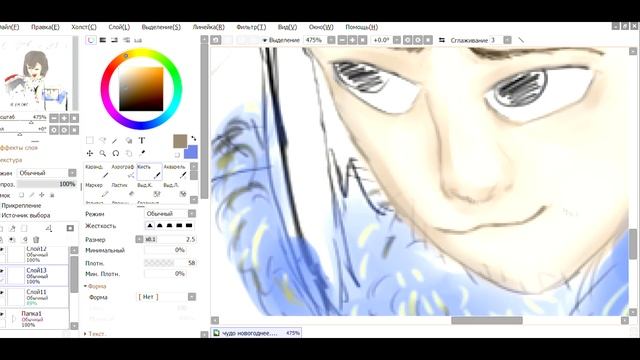Select the Eyedropper tool

142,153
